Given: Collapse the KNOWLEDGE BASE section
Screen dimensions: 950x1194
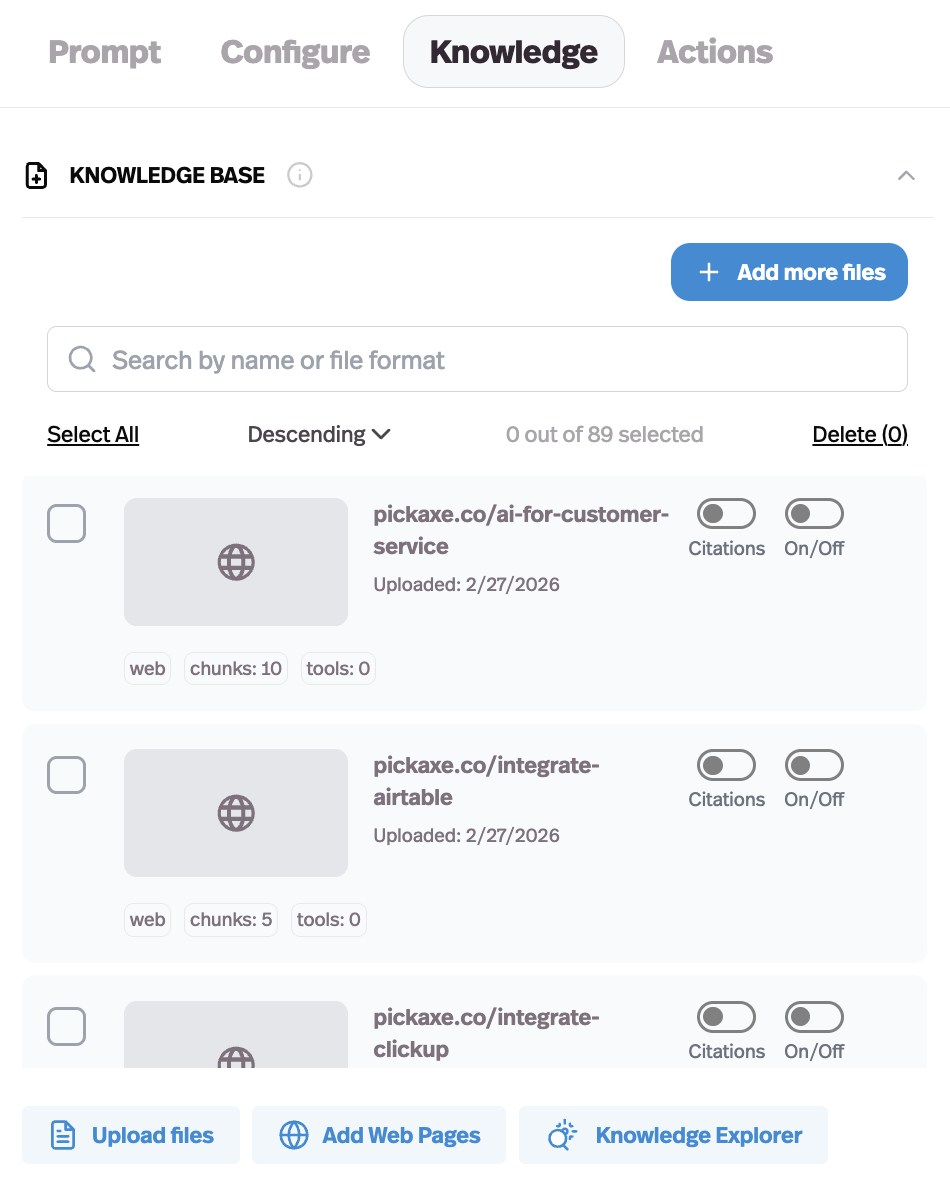Looking at the screenshot, I should pyautogui.click(x=906, y=175).
